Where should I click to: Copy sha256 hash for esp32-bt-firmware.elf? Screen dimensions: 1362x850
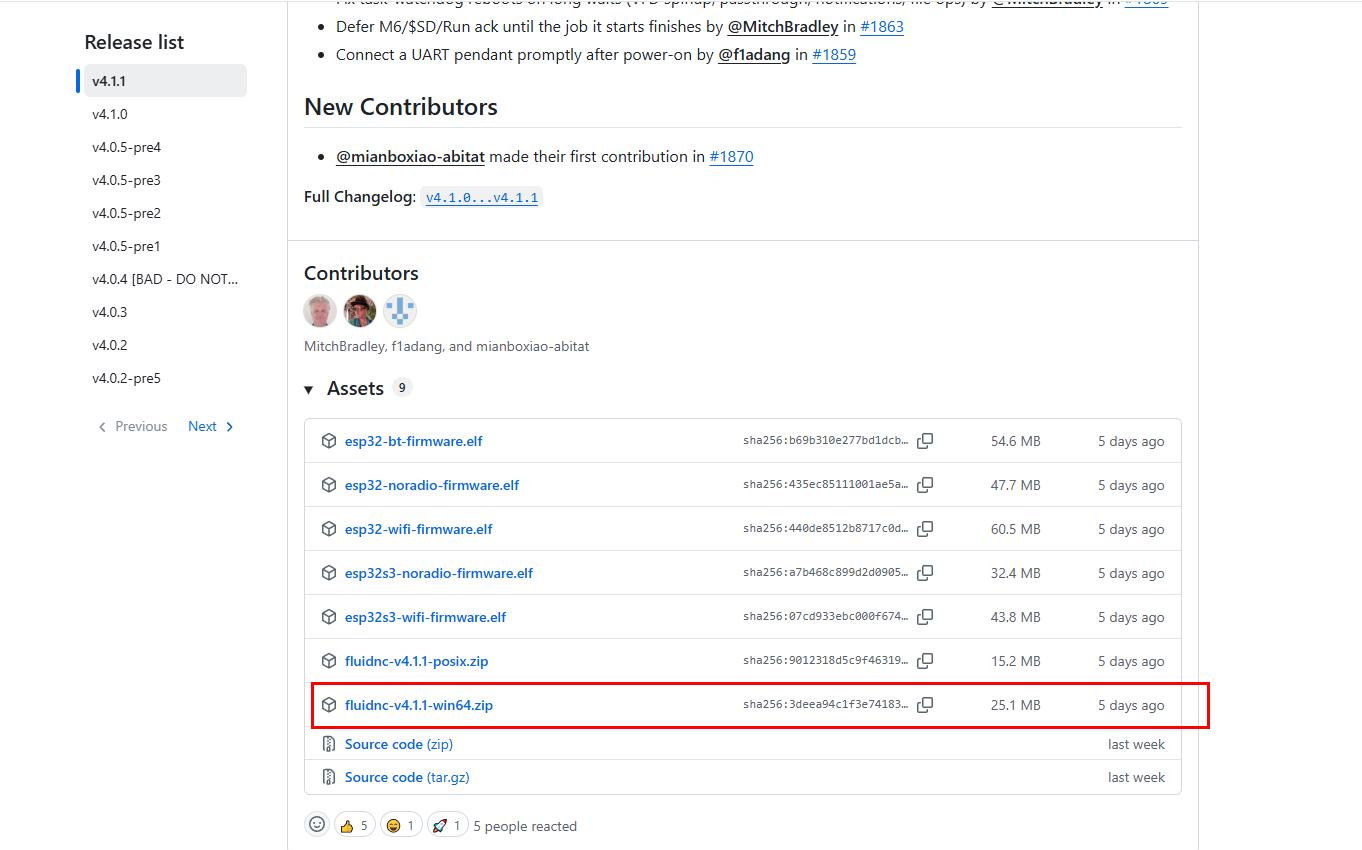pos(925,441)
